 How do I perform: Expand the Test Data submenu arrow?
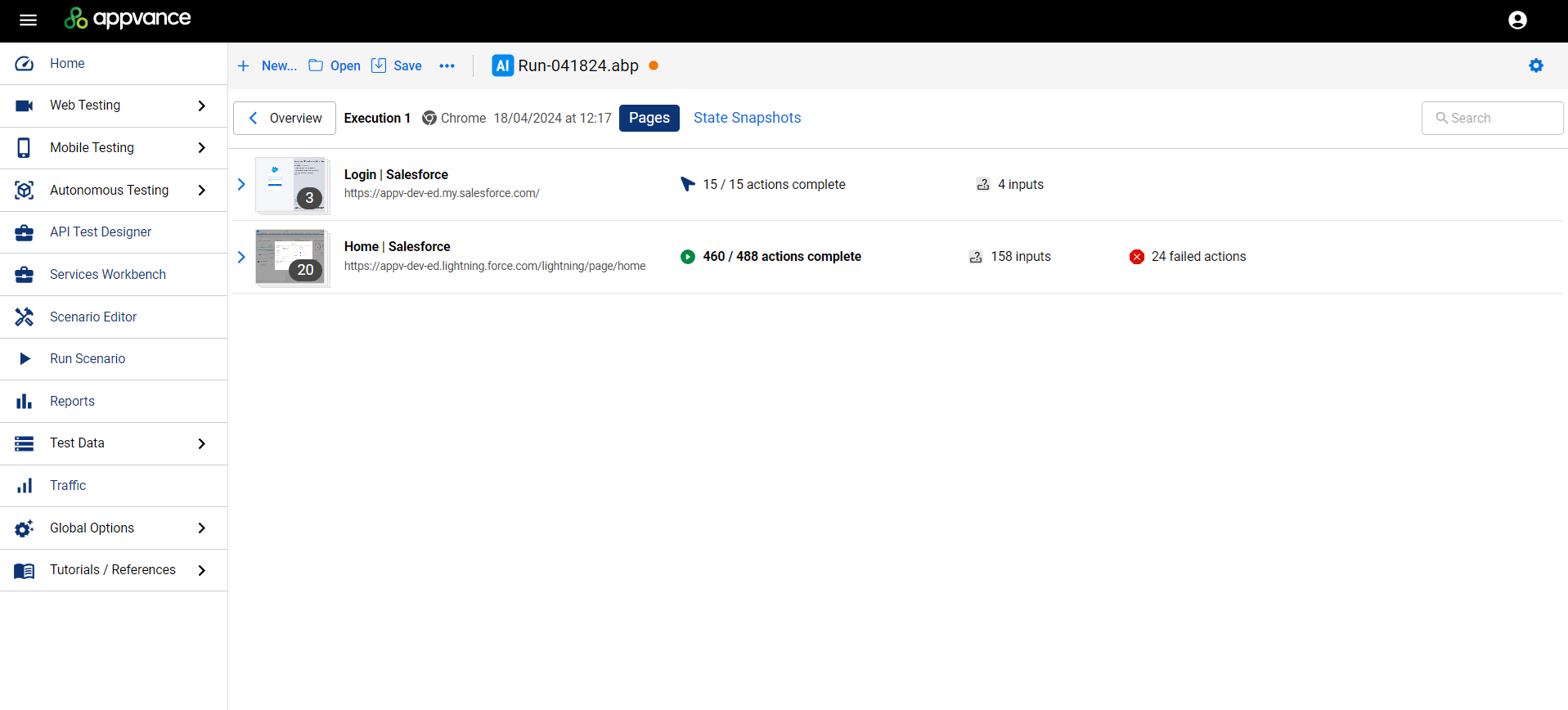(201, 443)
